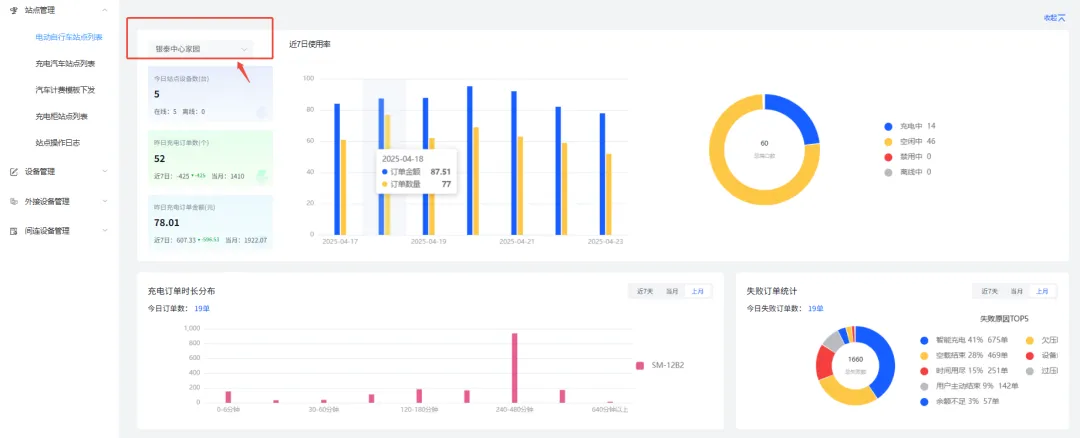Image resolution: width=1080 pixels, height=438 pixels.
Task: Collapse the 站点管理 menu section
Action: tap(105, 8)
